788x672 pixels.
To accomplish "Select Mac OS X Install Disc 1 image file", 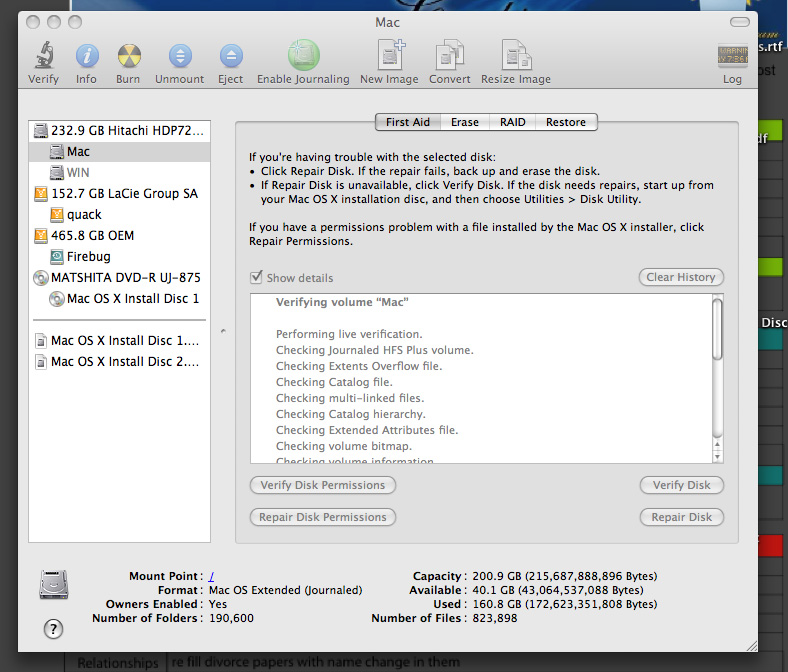I will click(x=120, y=341).
